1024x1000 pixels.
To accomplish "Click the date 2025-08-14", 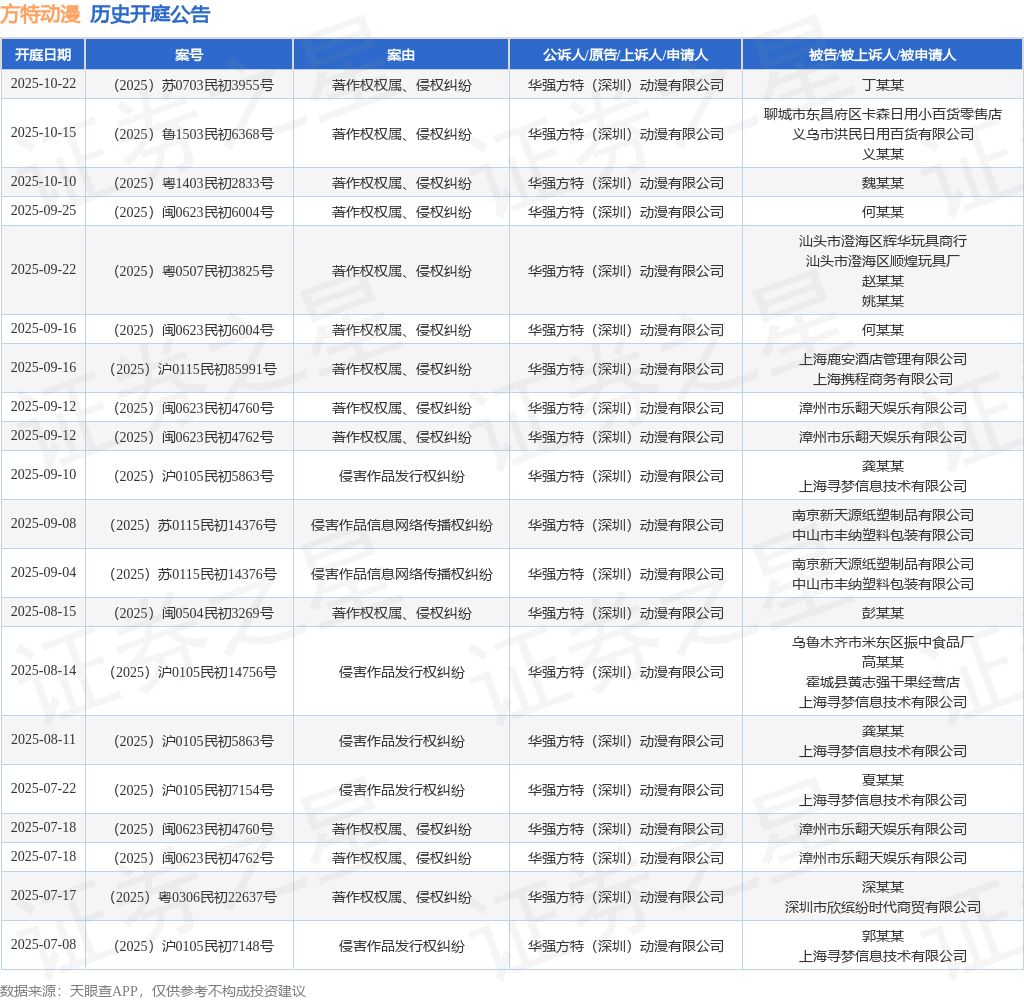I will click(43, 671).
